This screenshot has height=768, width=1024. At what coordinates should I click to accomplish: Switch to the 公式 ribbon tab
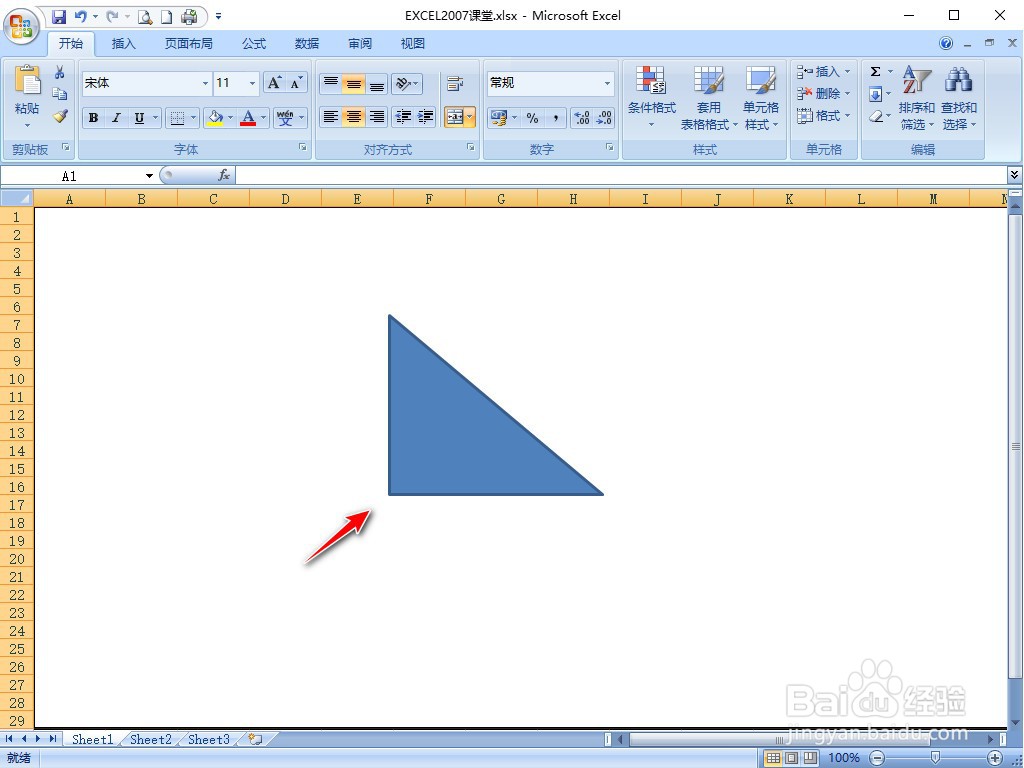pos(254,44)
